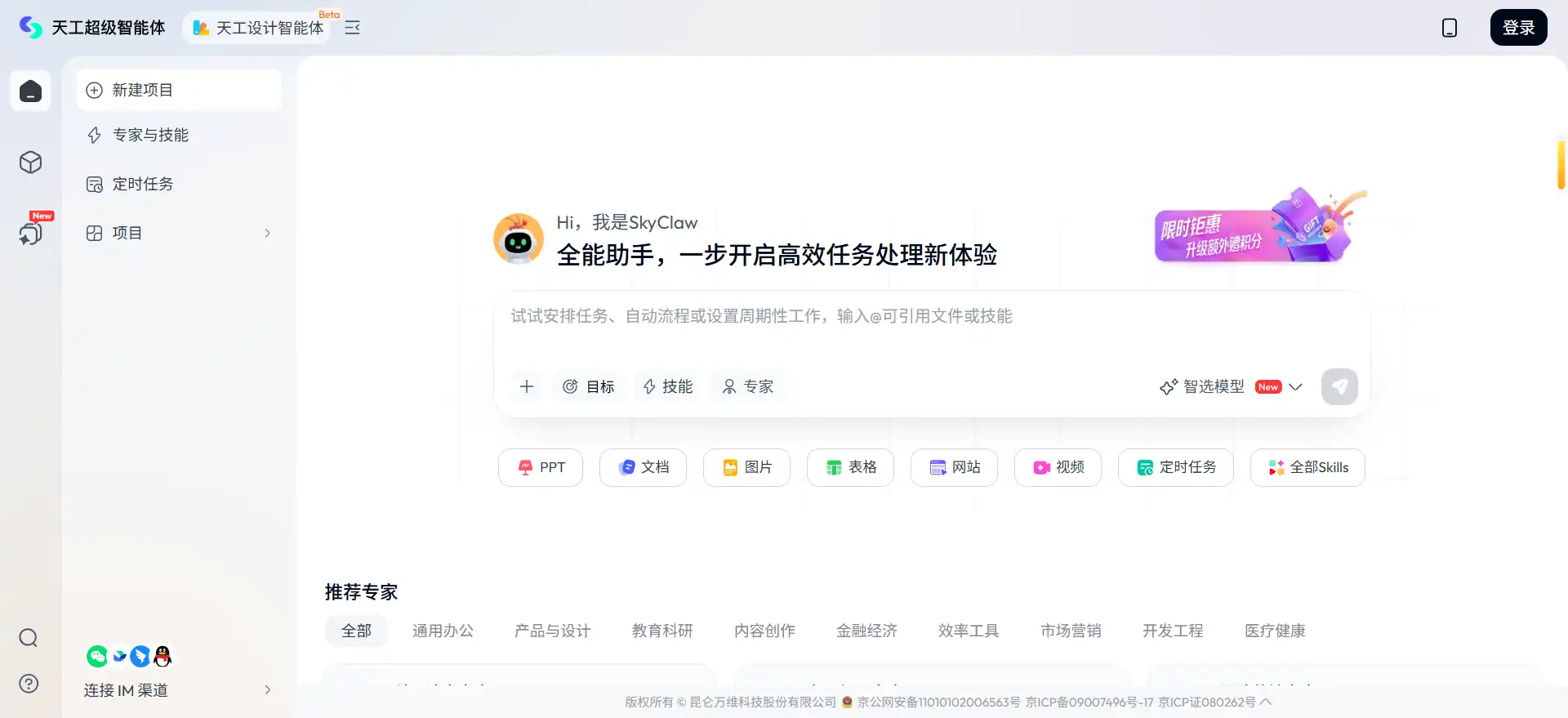Screen dimensions: 1568x718
Task: Click the SkyClaw robot avatar
Action: pos(519,239)
